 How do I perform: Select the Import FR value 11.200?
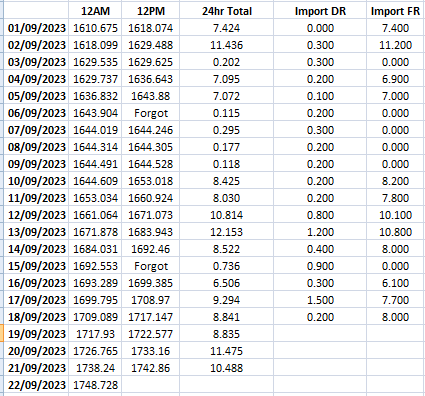395,45
